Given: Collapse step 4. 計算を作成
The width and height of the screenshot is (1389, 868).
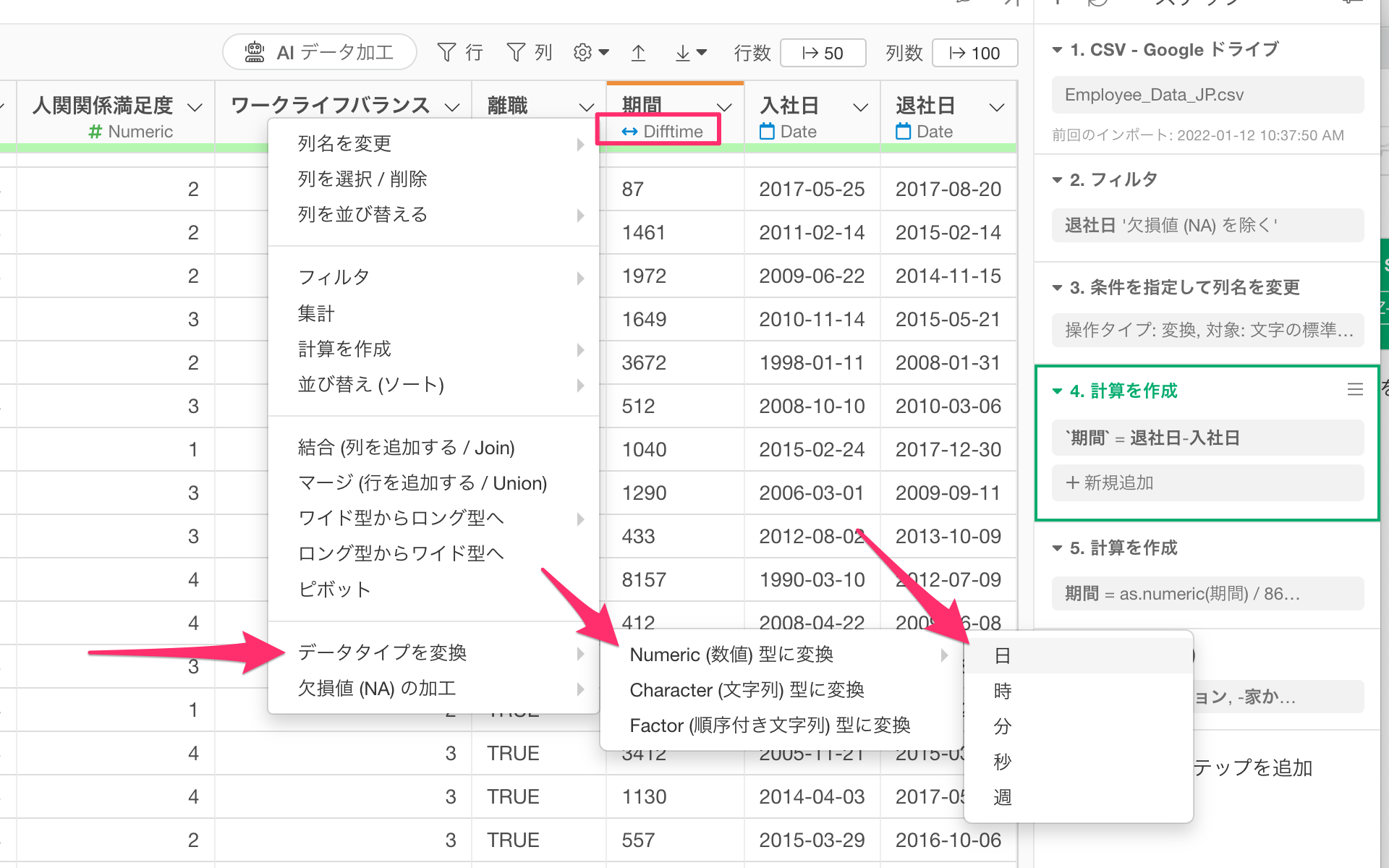Looking at the screenshot, I should (x=1057, y=391).
